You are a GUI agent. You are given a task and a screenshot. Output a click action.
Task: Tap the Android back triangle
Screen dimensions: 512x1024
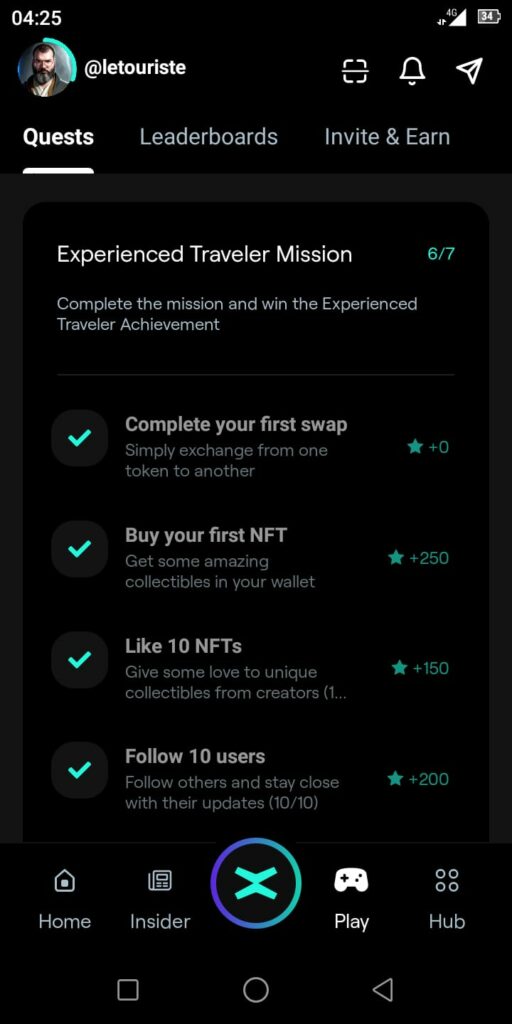(x=383, y=989)
